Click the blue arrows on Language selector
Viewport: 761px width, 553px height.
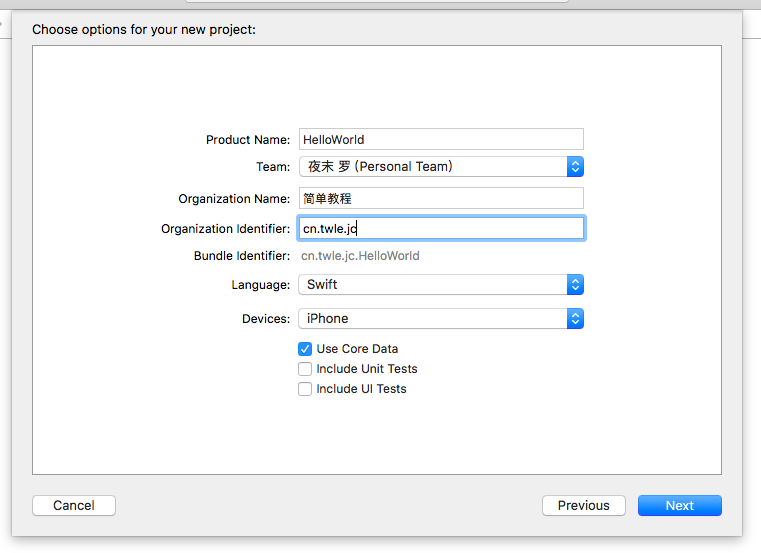pyautogui.click(x=575, y=285)
